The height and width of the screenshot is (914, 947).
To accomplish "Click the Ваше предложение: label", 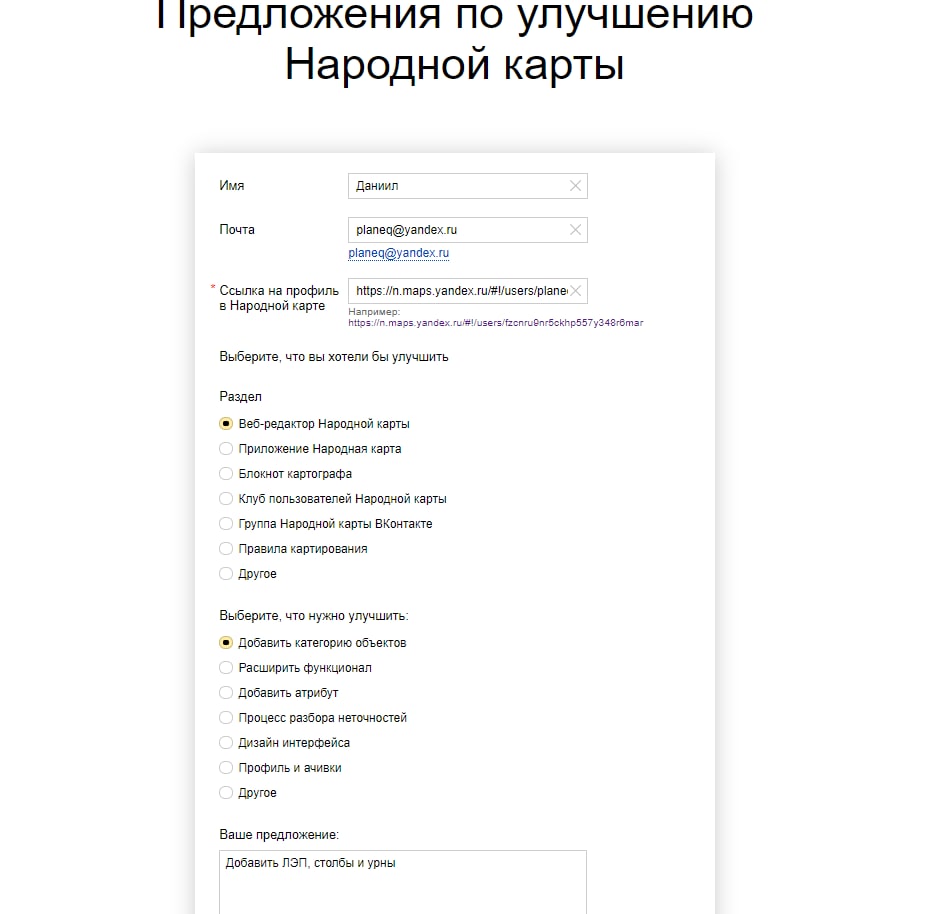I will tap(279, 835).
